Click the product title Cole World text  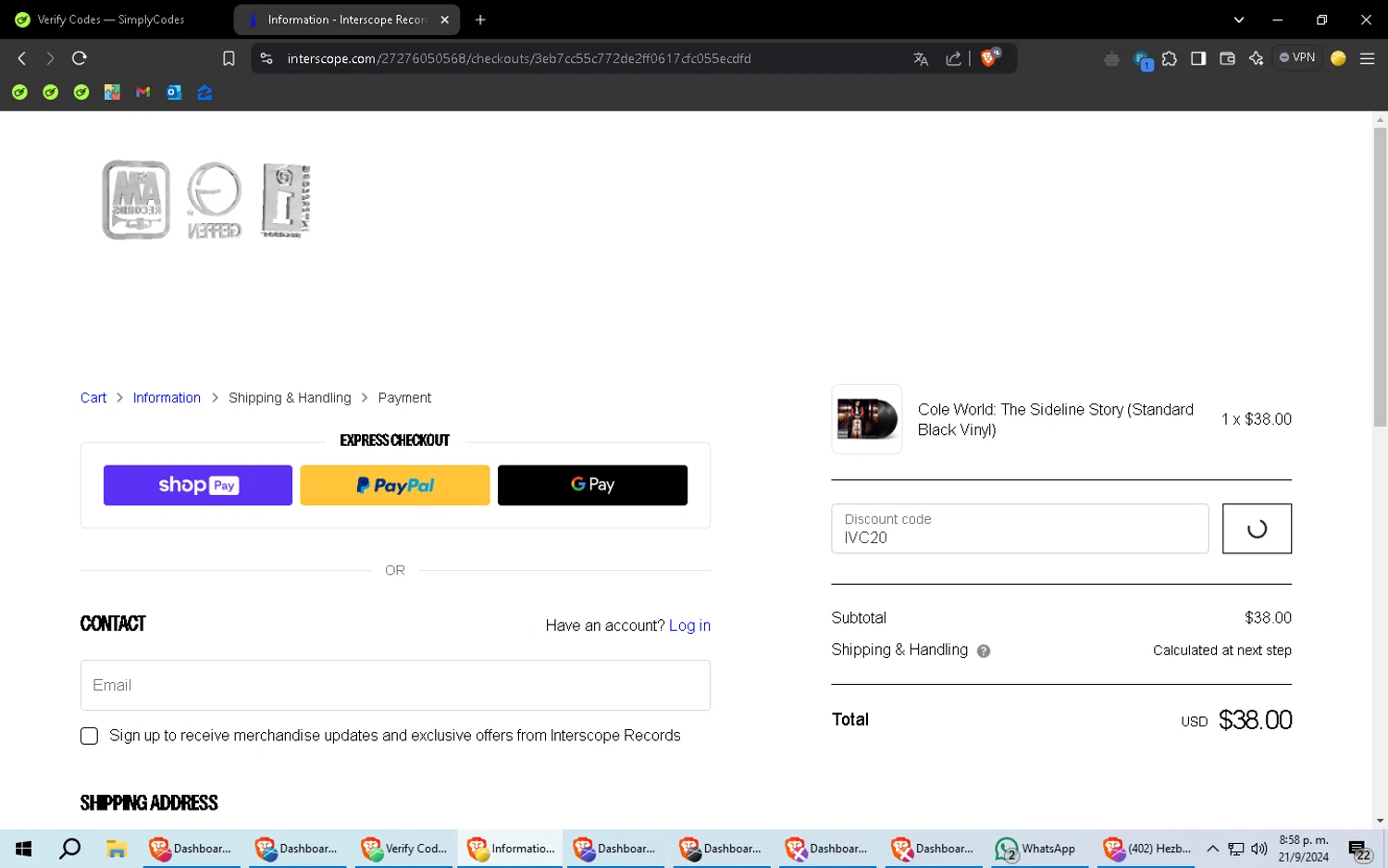click(1056, 419)
